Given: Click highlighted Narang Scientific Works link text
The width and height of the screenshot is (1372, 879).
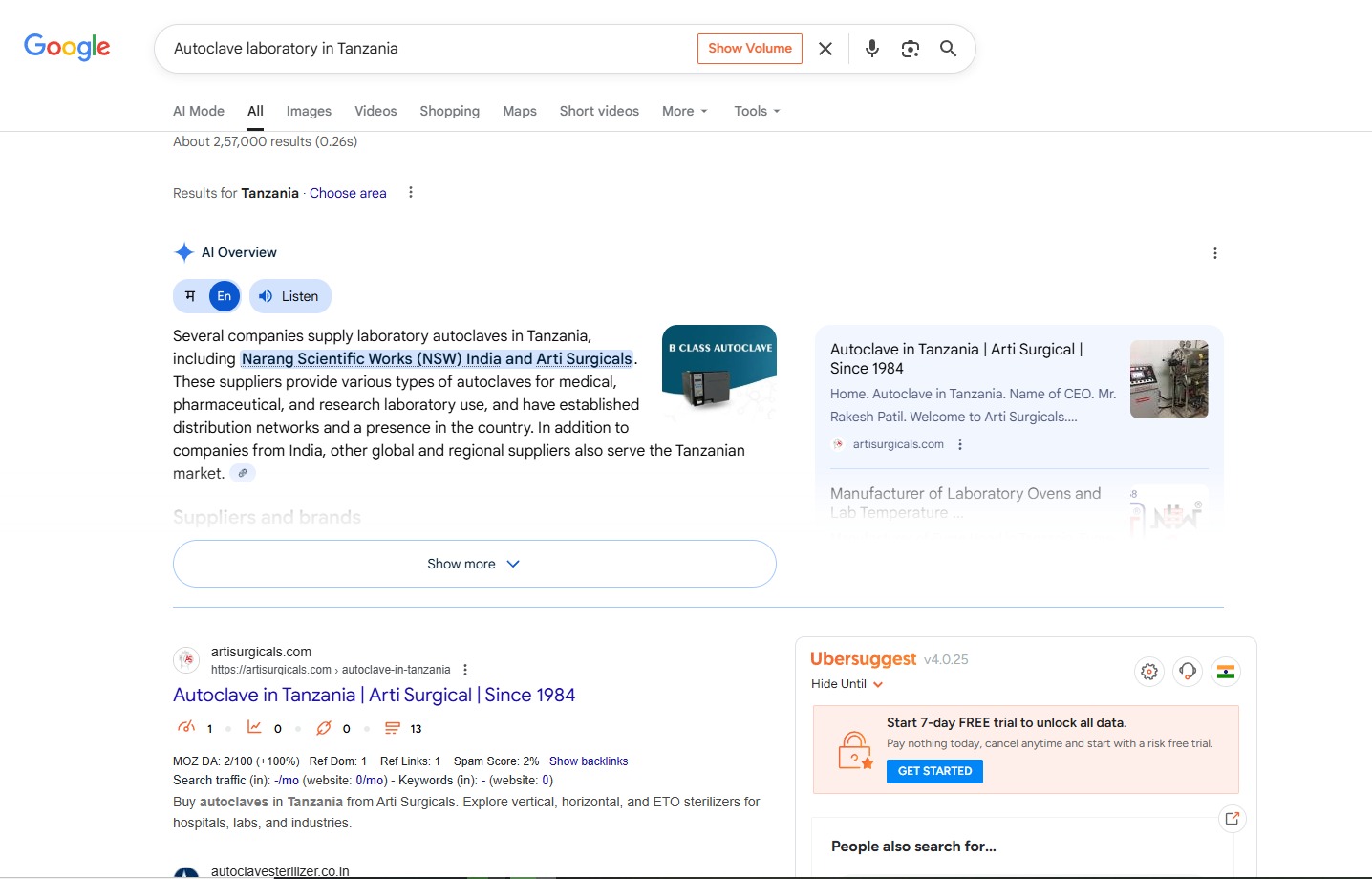Looking at the screenshot, I should point(437,358).
